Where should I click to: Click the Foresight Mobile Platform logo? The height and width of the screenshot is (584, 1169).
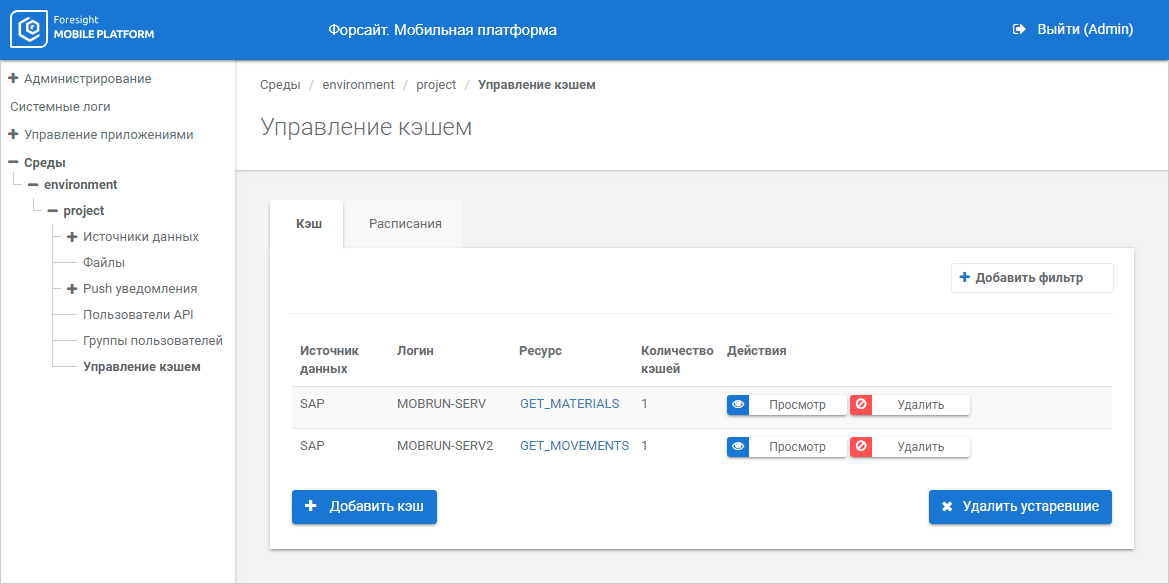click(82, 29)
